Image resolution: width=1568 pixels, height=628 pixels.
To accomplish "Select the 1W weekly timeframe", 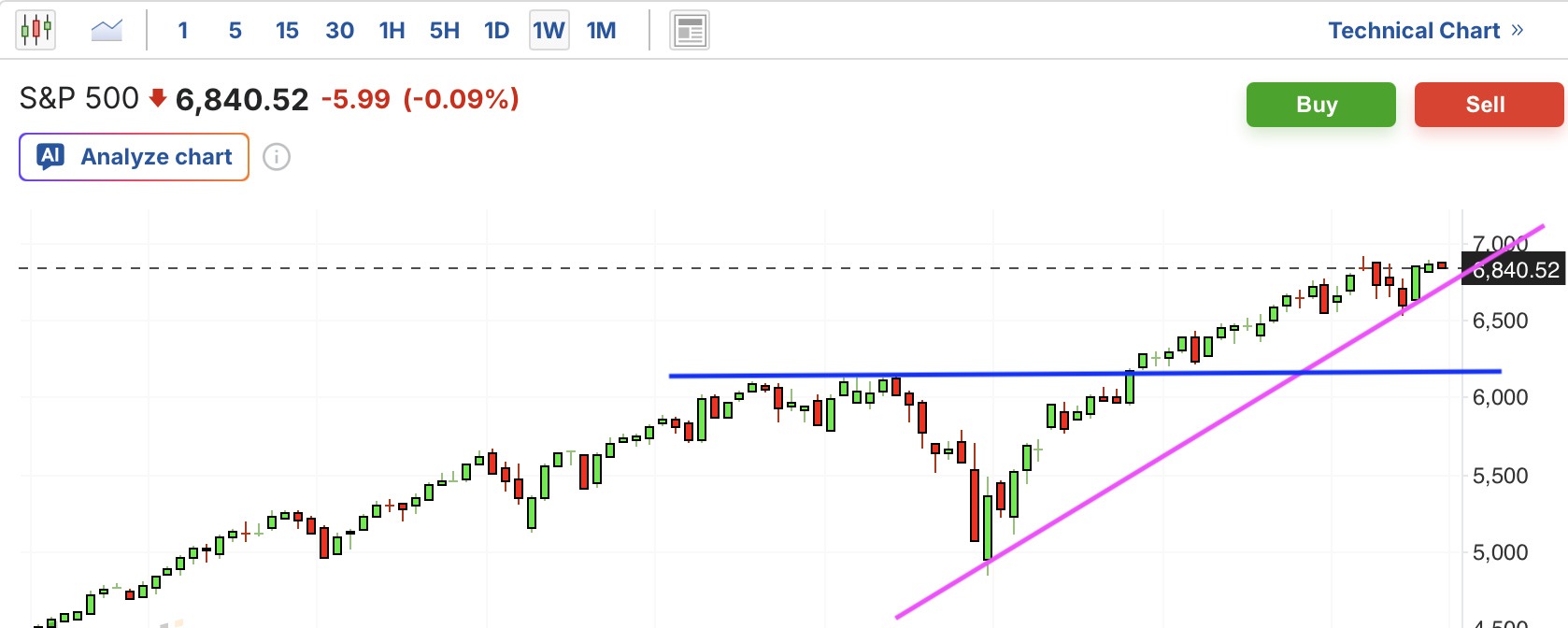I will pyautogui.click(x=549, y=31).
